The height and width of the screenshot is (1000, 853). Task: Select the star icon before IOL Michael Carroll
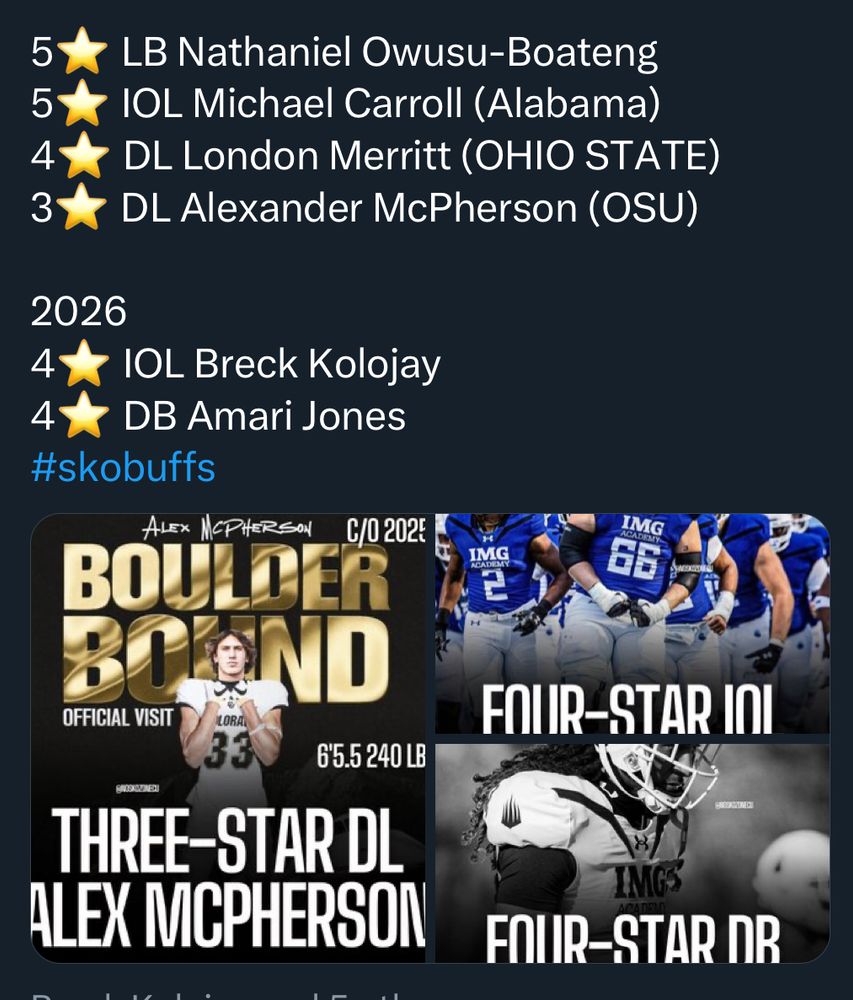[x=82, y=103]
